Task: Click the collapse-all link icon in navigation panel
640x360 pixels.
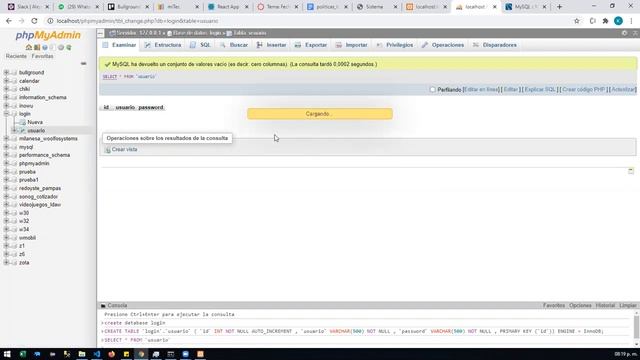Action: 84,64
